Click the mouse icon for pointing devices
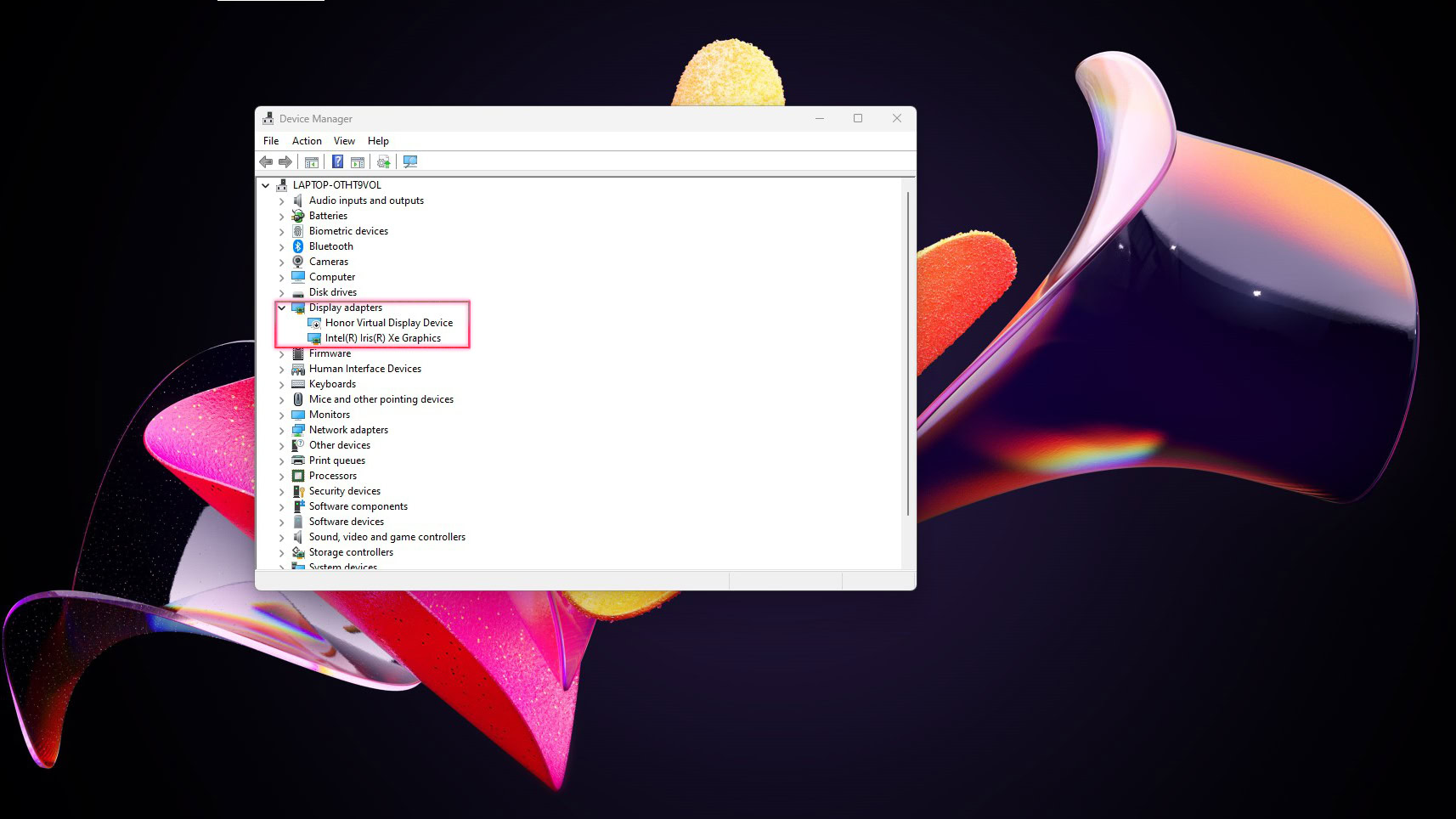The image size is (1456, 819). coord(298,399)
